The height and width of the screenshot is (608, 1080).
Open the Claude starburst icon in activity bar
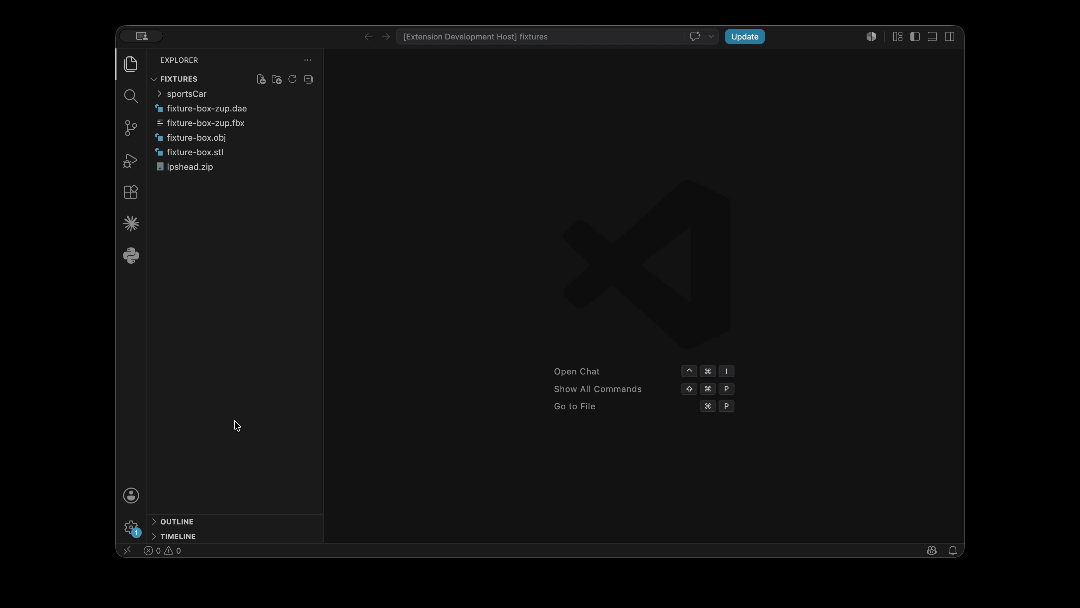[131, 224]
